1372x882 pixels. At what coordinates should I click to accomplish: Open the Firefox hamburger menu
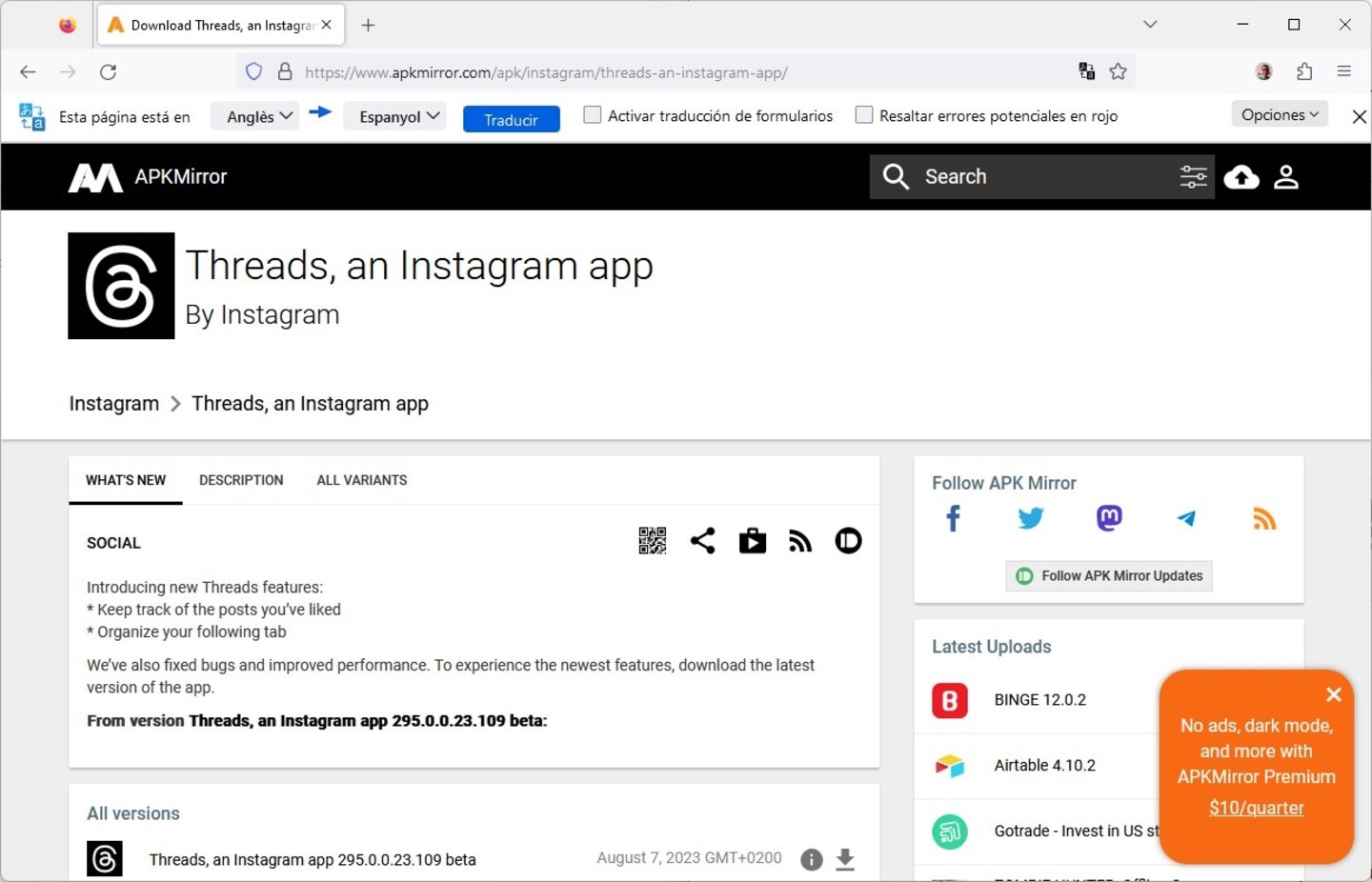pos(1344,71)
